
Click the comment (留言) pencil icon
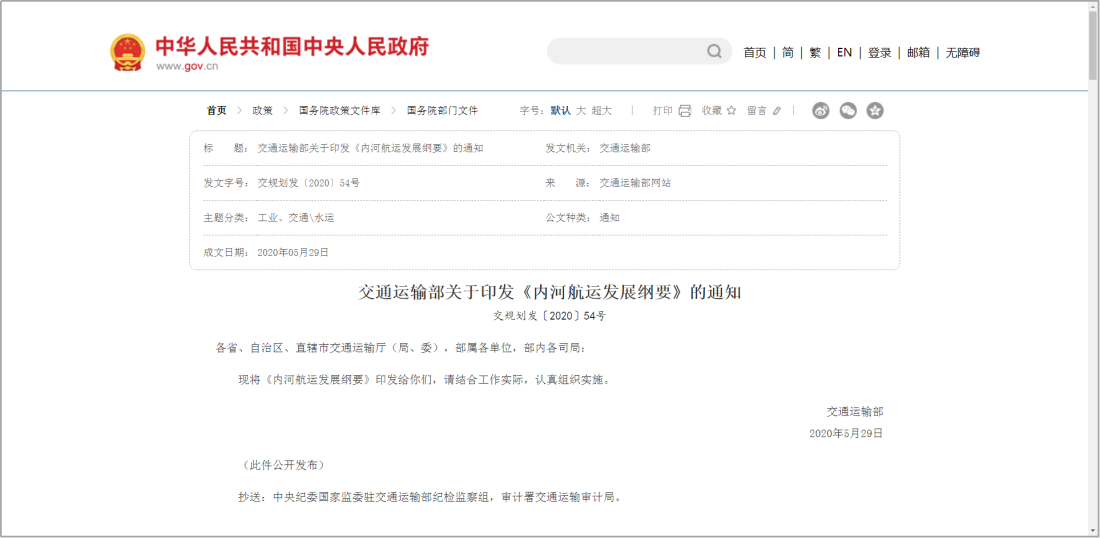777,111
